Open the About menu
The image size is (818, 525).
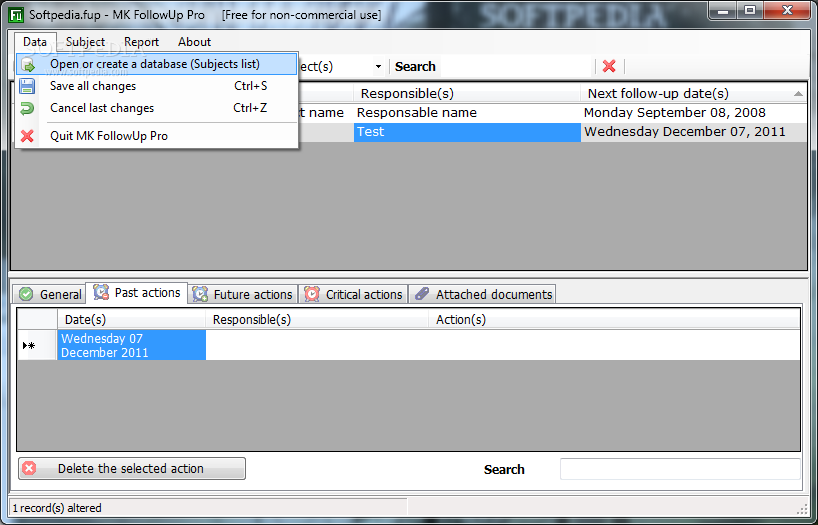194,42
